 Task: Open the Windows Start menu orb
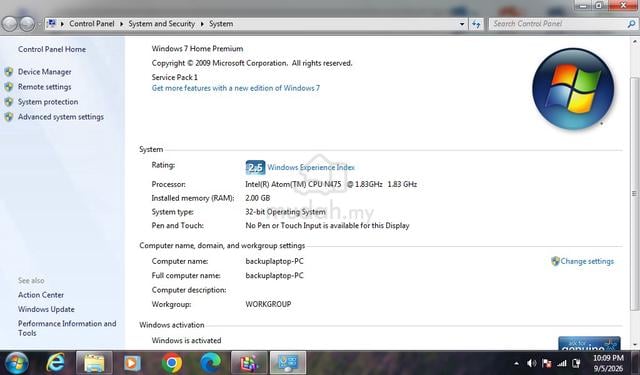tap(16, 363)
